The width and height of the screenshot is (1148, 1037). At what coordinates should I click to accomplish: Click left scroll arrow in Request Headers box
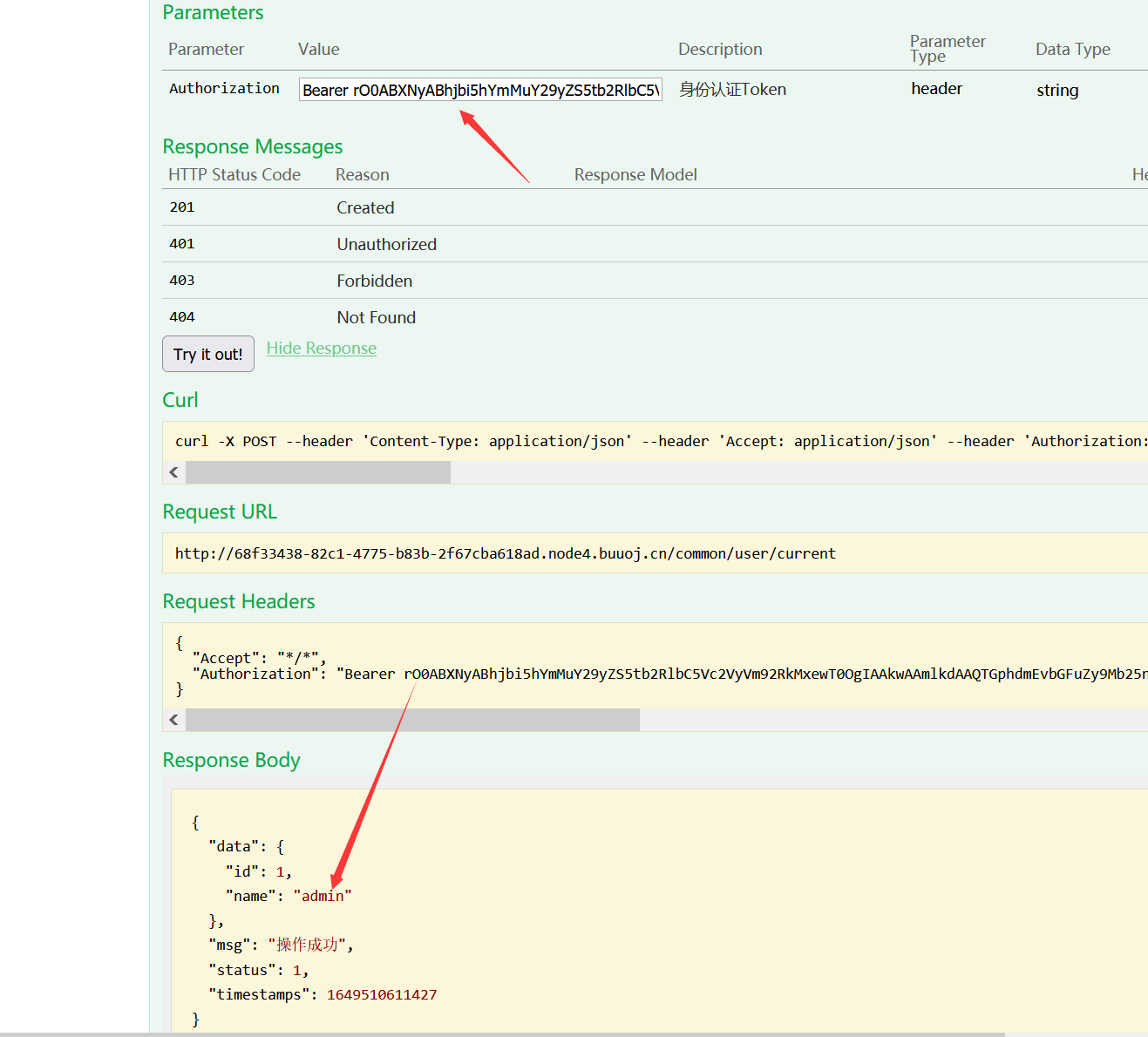point(174,720)
